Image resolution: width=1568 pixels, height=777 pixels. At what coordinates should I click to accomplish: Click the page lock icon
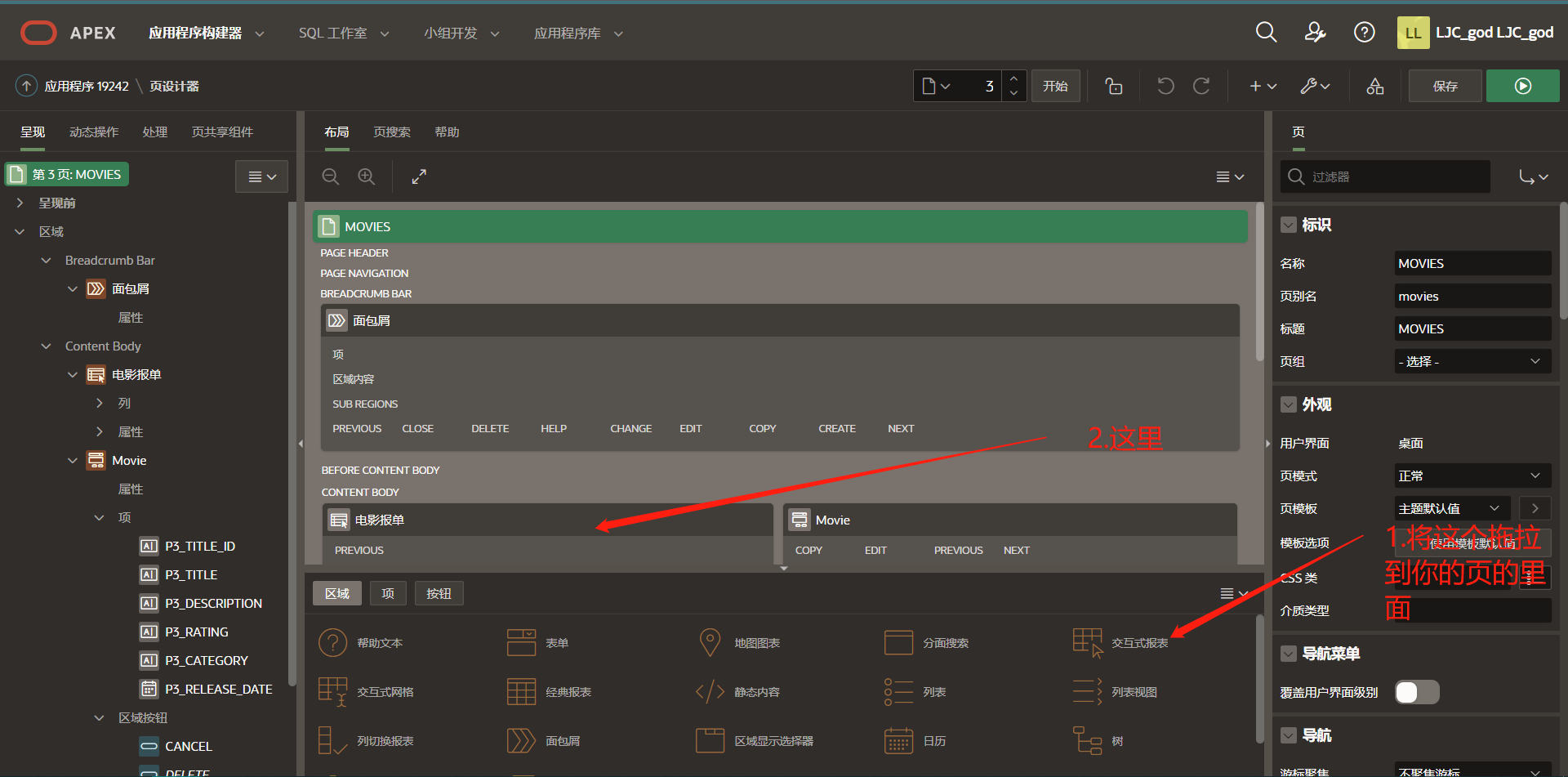pyautogui.click(x=1114, y=86)
